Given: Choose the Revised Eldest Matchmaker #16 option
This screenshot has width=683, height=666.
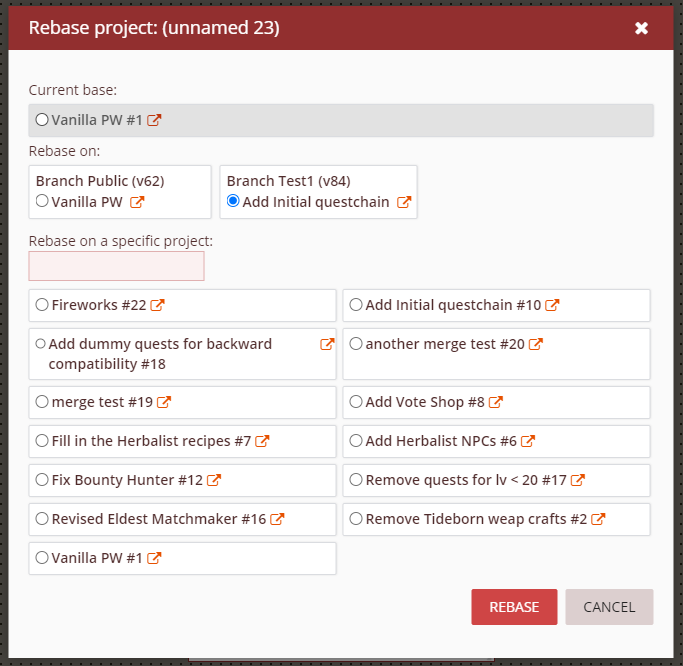Looking at the screenshot, I should click(42, 519).
